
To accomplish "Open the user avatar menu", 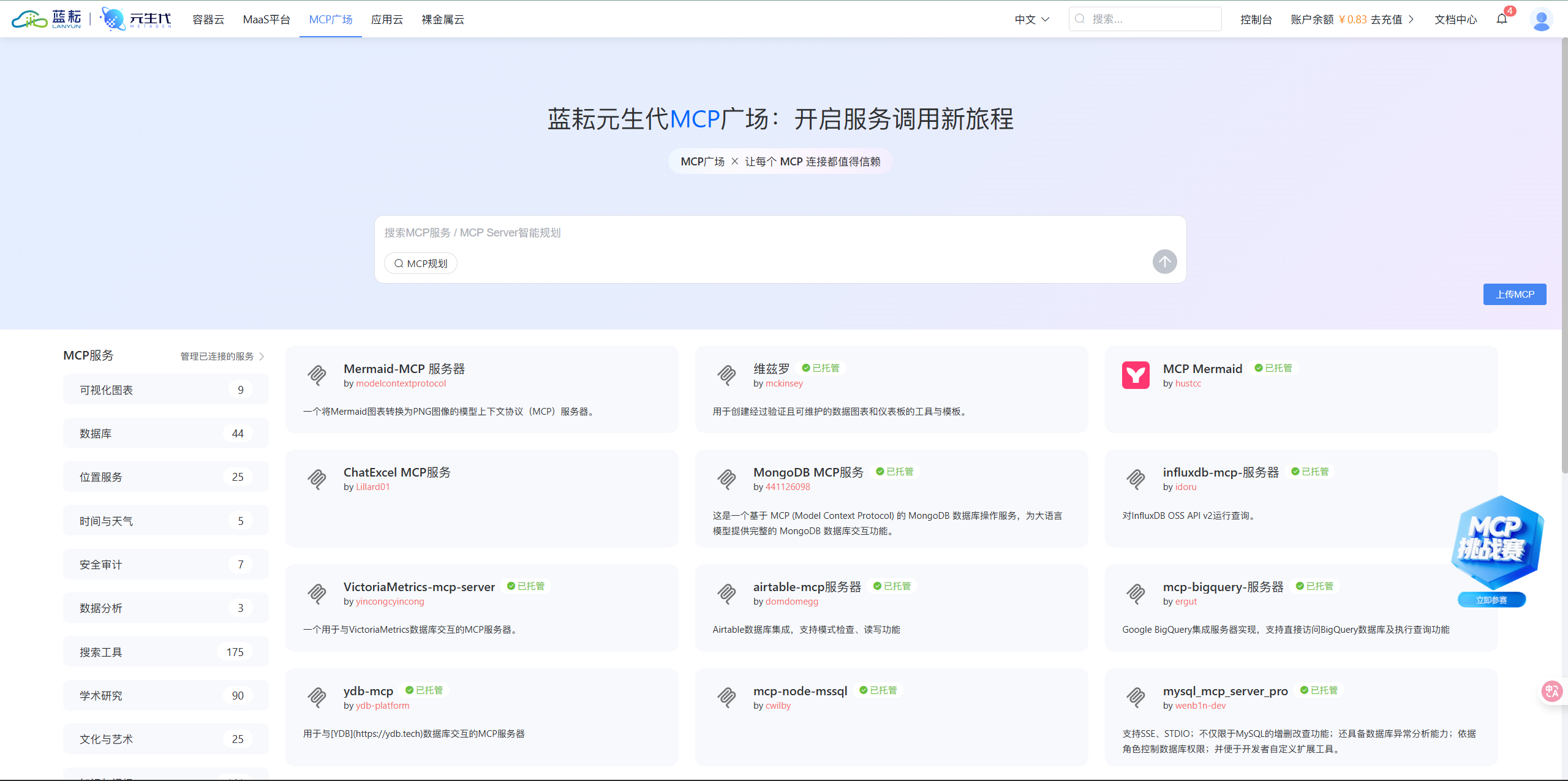I will (1541, 19).
